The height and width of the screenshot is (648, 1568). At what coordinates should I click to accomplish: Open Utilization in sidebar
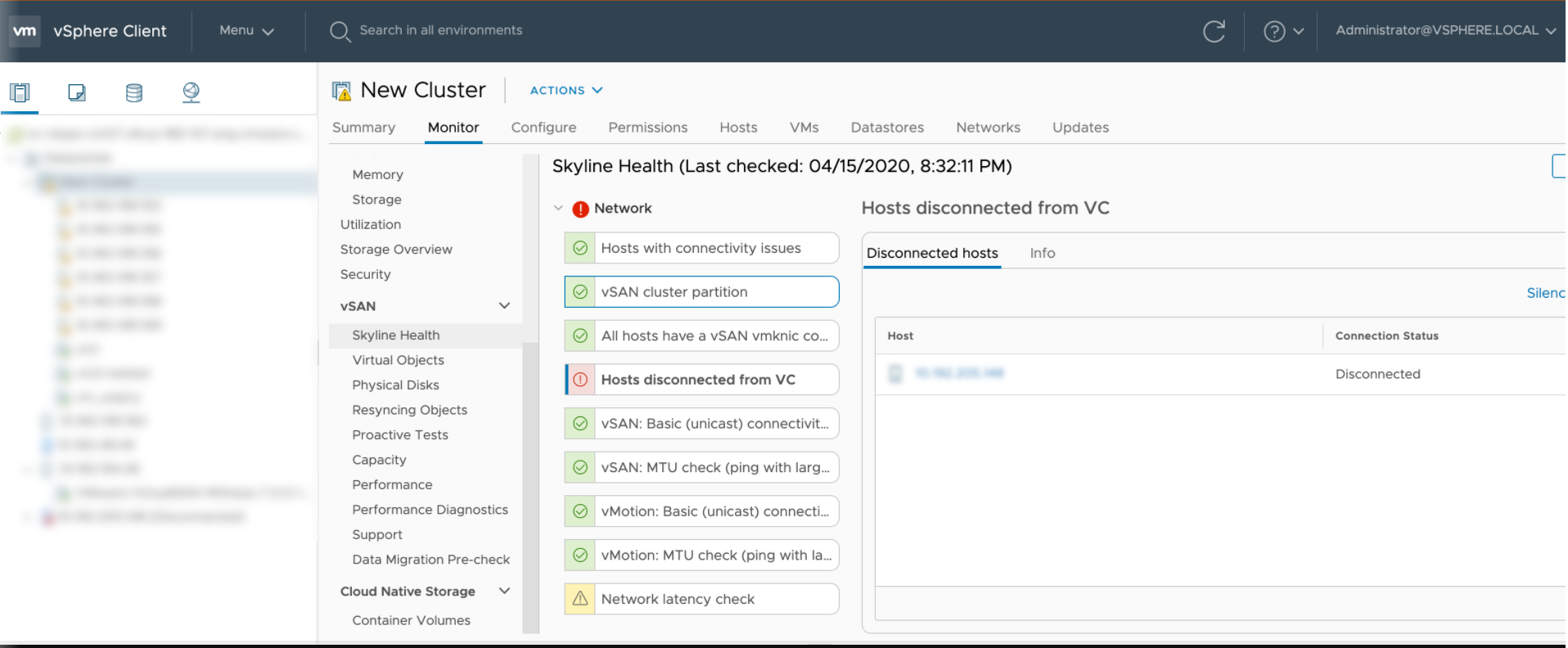coord(371,225)
